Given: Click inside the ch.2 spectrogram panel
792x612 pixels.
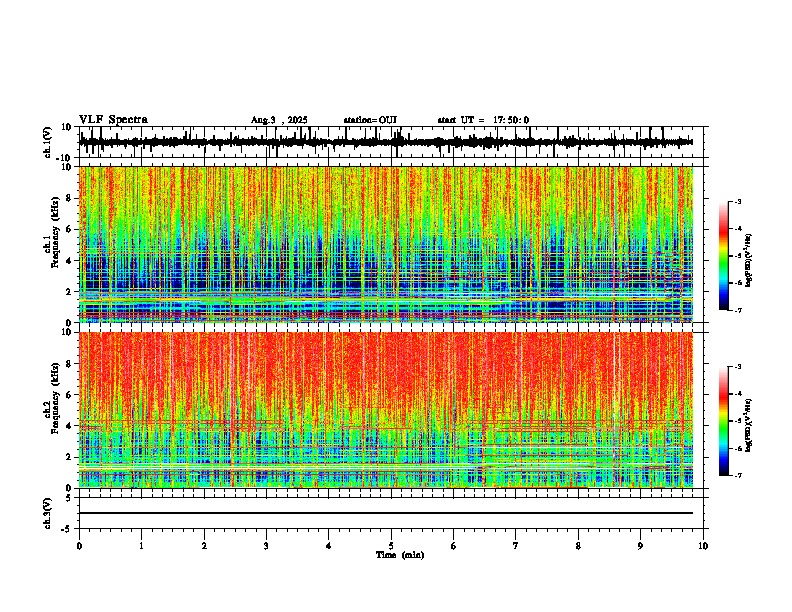Looking at the screenshot, I should [x=386, y=410].
